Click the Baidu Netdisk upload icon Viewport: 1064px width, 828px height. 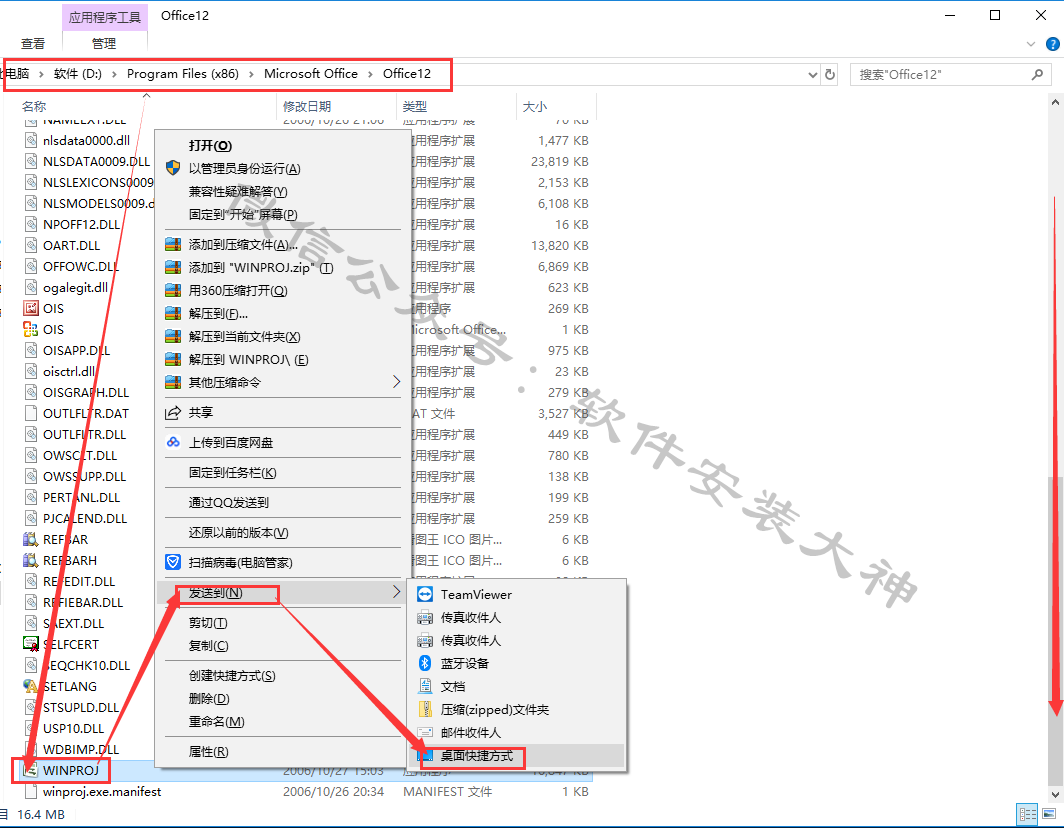(173, 443)
